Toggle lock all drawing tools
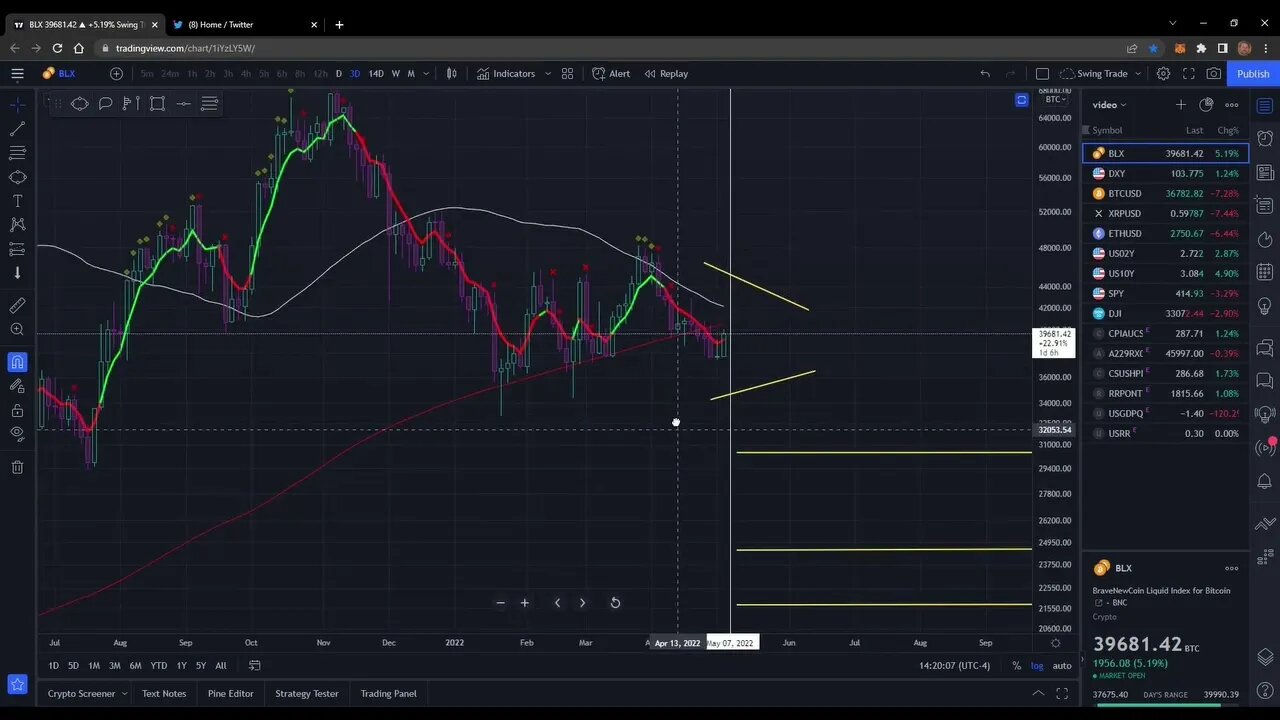1280x720 pixels. 17,410
